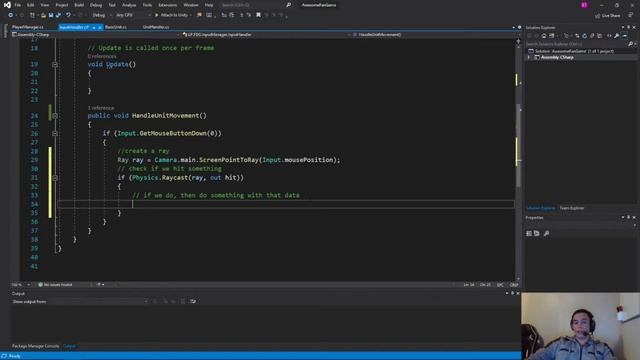Pin the InputHandler.cs tab

point(94,27)
